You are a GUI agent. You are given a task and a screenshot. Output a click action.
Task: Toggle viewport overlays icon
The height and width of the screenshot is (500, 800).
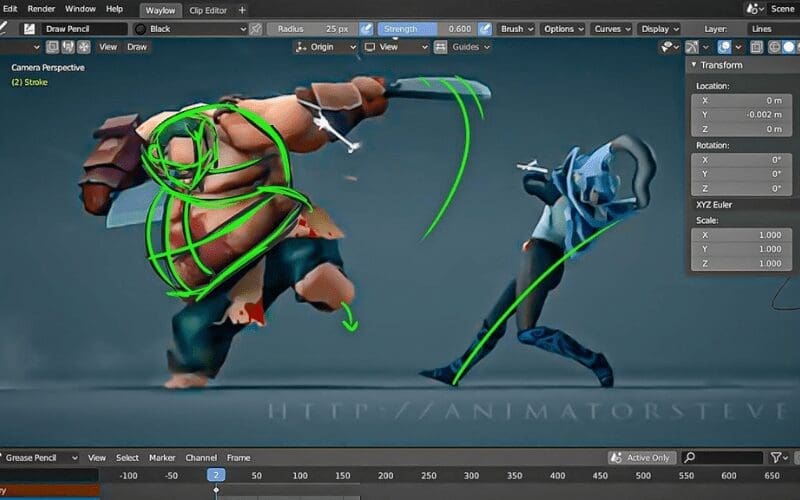tap(724, 47)
